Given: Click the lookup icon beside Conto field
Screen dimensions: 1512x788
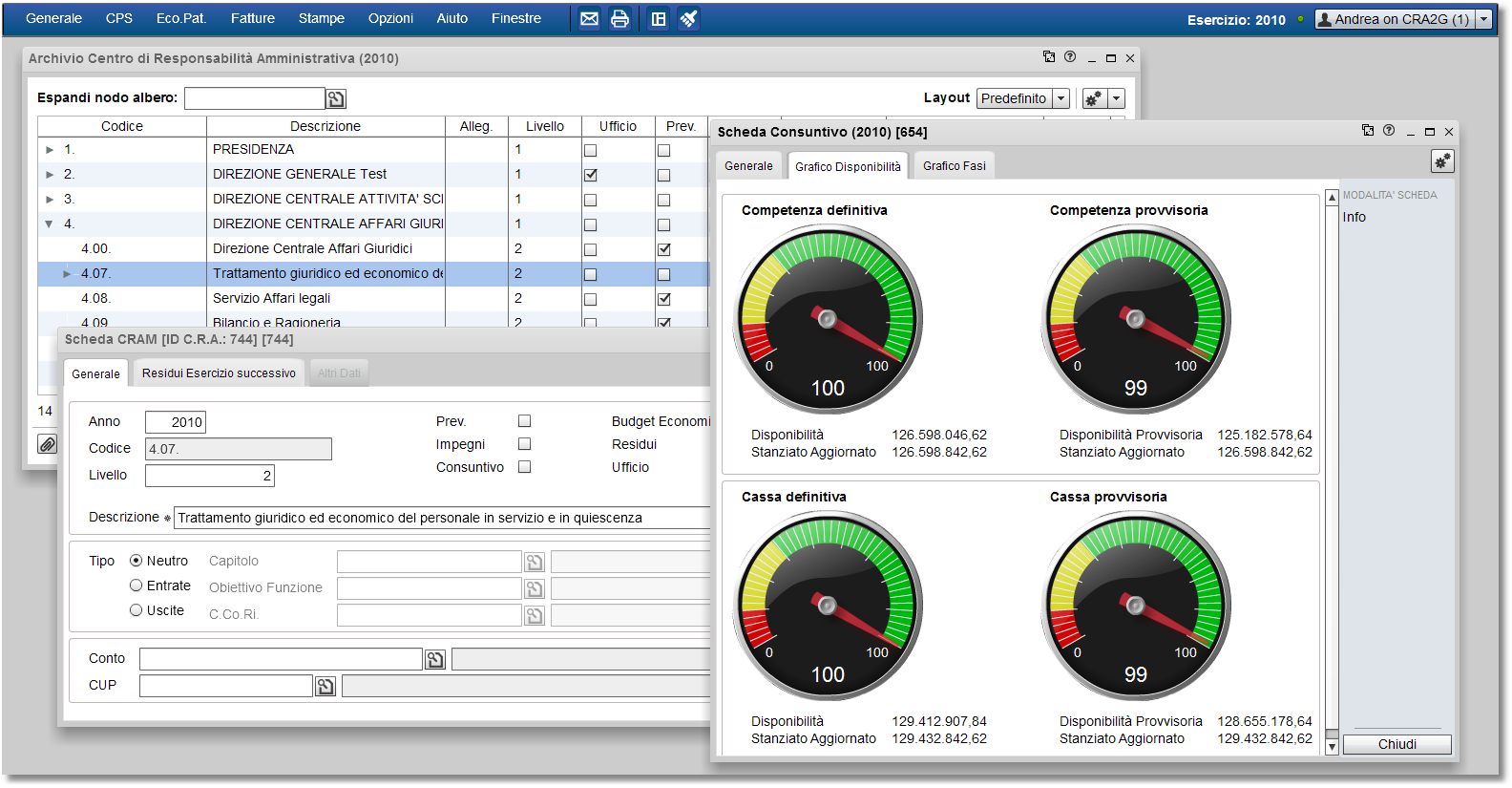Looking at the screenshot, I should coord(435,660).
